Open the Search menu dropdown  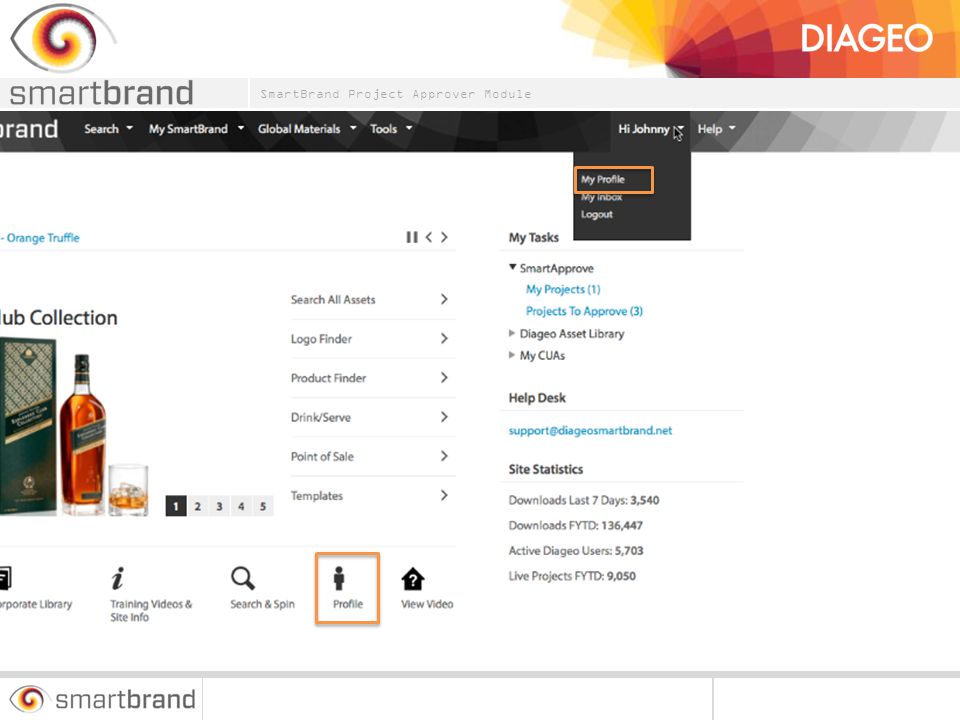(x=108, y=129)
